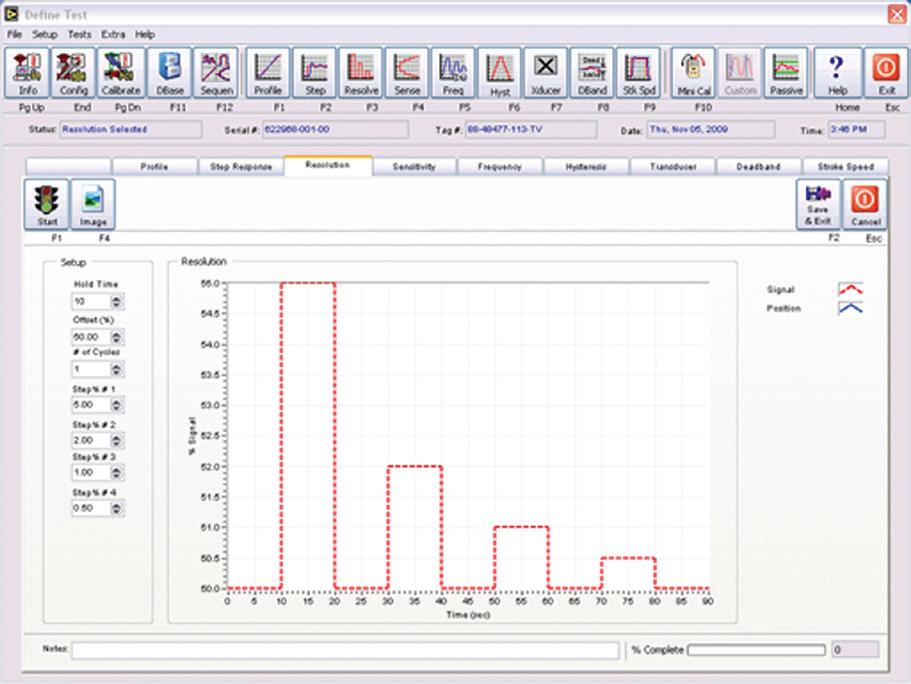The width and height of the screenshot is (911, 684).
Task: Select the Freq test icon
Action: click(453, 73)
